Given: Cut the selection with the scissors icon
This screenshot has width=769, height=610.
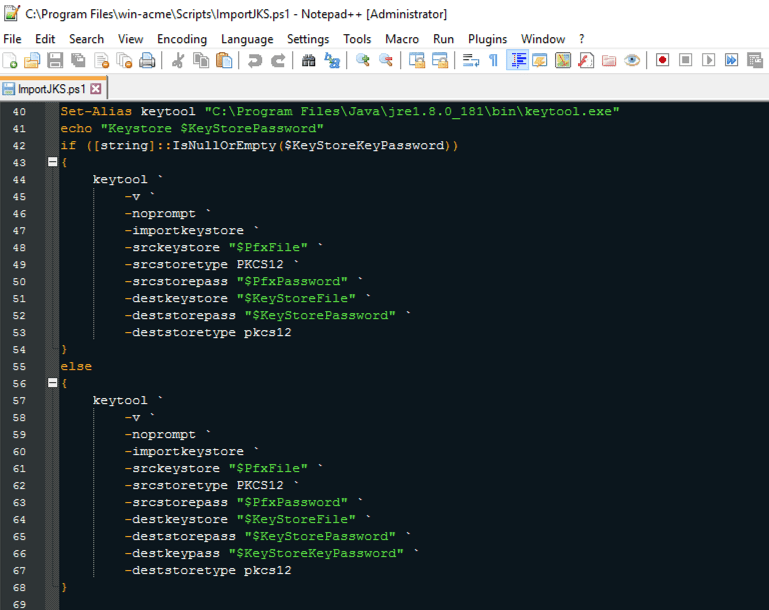Looking at the screenshot, I should tap(178, 60).
